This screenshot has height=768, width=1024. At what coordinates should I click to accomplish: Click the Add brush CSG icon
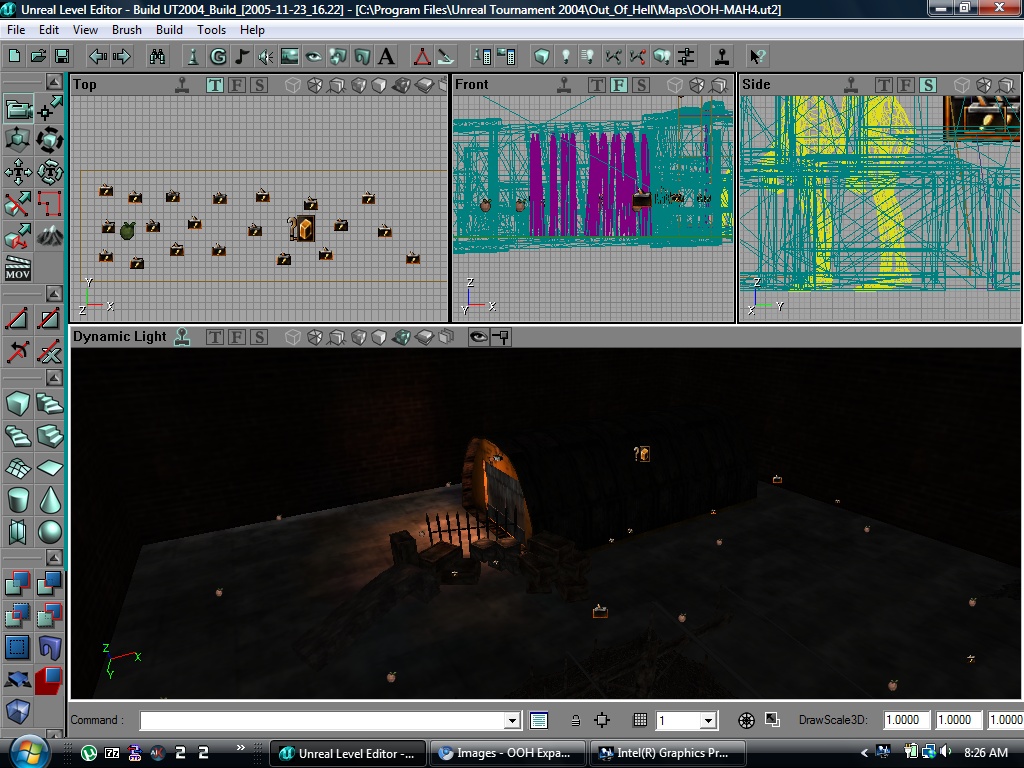[18, 583]
